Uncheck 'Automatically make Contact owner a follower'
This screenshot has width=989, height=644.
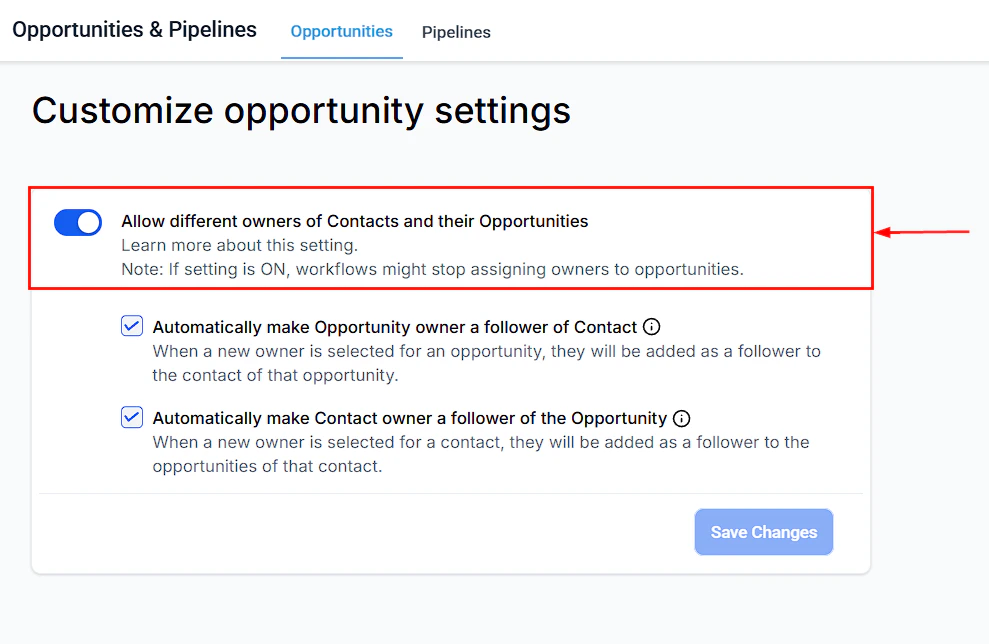(131, 417)
